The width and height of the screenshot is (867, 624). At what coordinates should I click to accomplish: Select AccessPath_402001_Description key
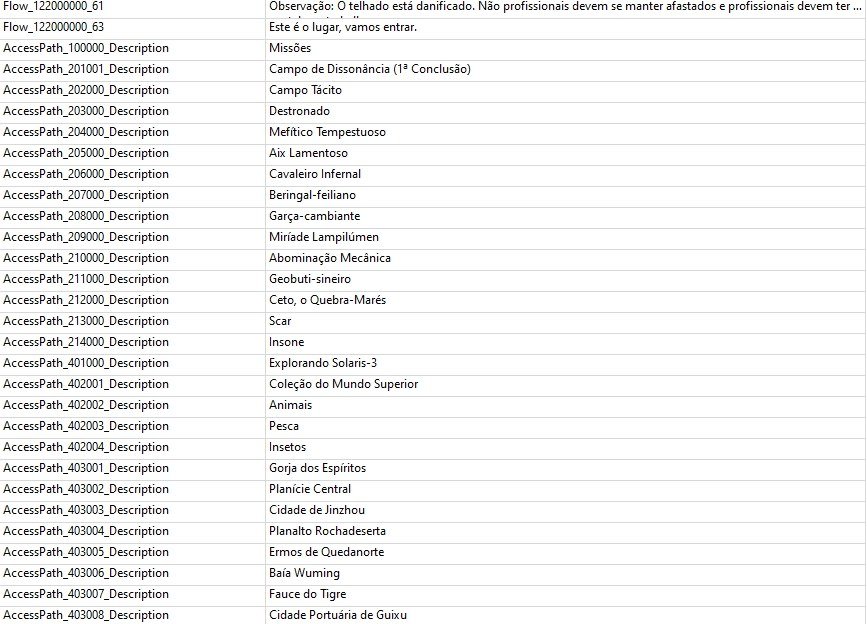(x=132, y=385)
